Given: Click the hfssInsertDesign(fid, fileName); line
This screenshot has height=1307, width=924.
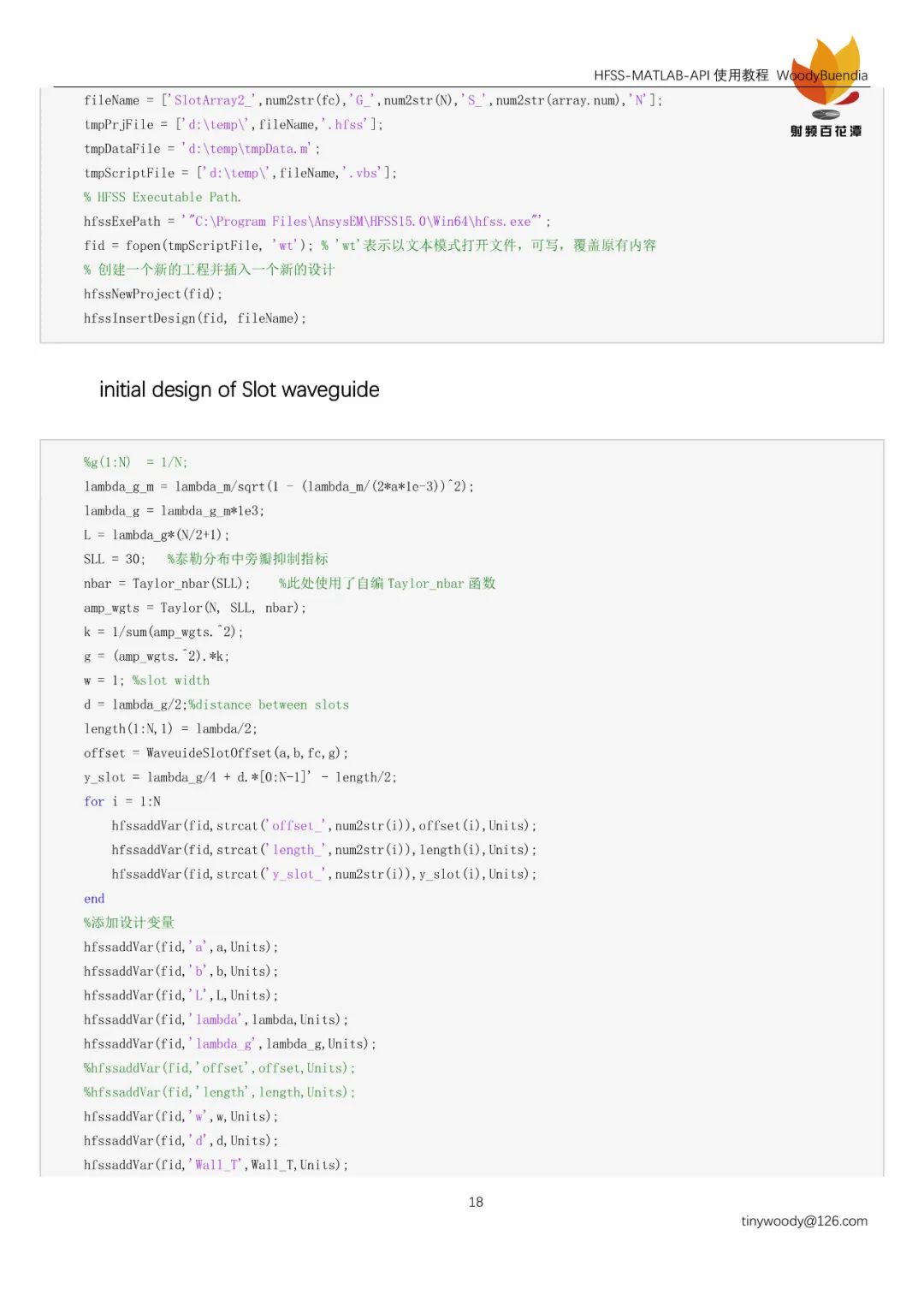Looking at the screenshot, I should (x=194, y=318).
